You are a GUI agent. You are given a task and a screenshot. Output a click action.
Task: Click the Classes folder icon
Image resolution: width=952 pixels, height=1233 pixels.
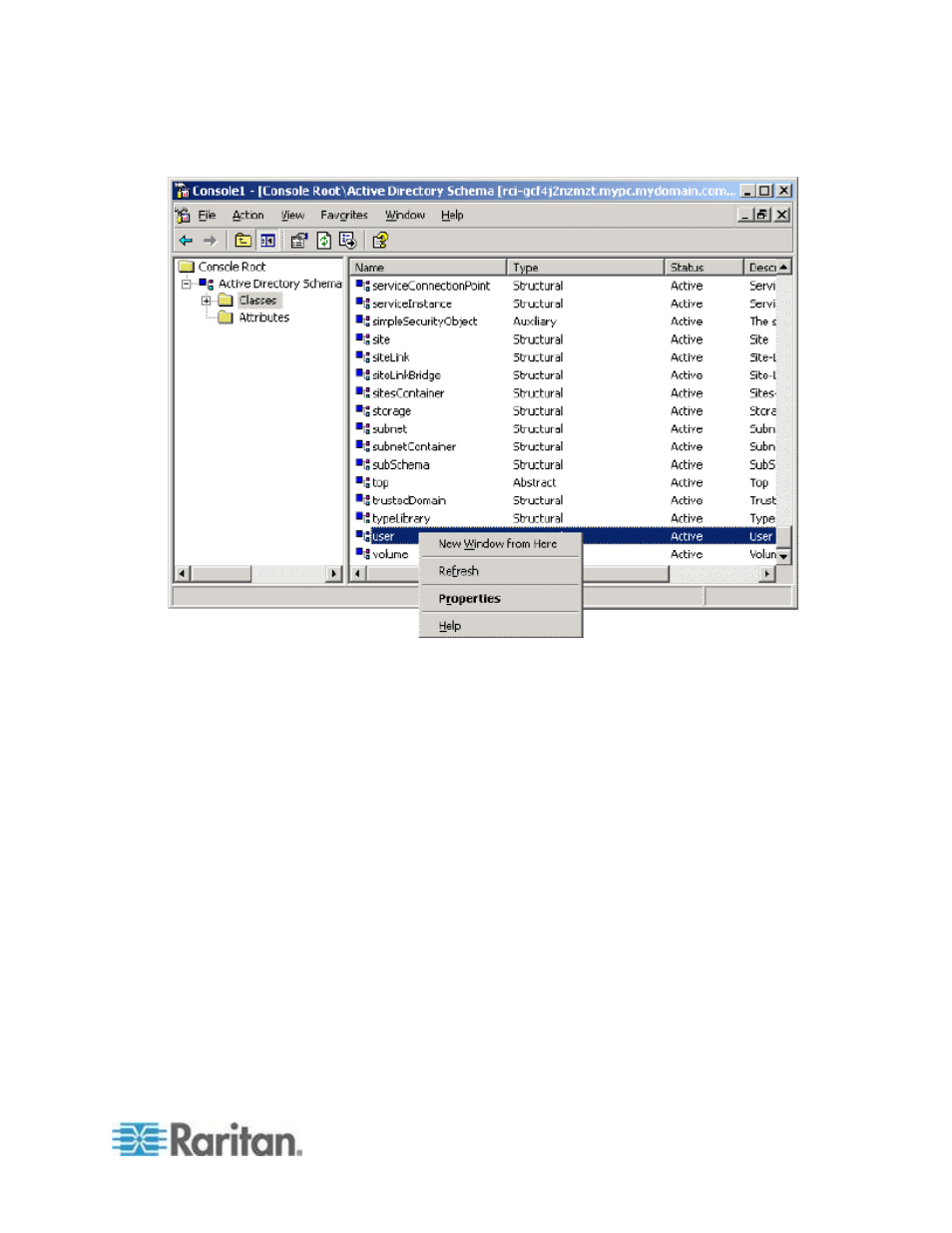click(x=226, y=301)
